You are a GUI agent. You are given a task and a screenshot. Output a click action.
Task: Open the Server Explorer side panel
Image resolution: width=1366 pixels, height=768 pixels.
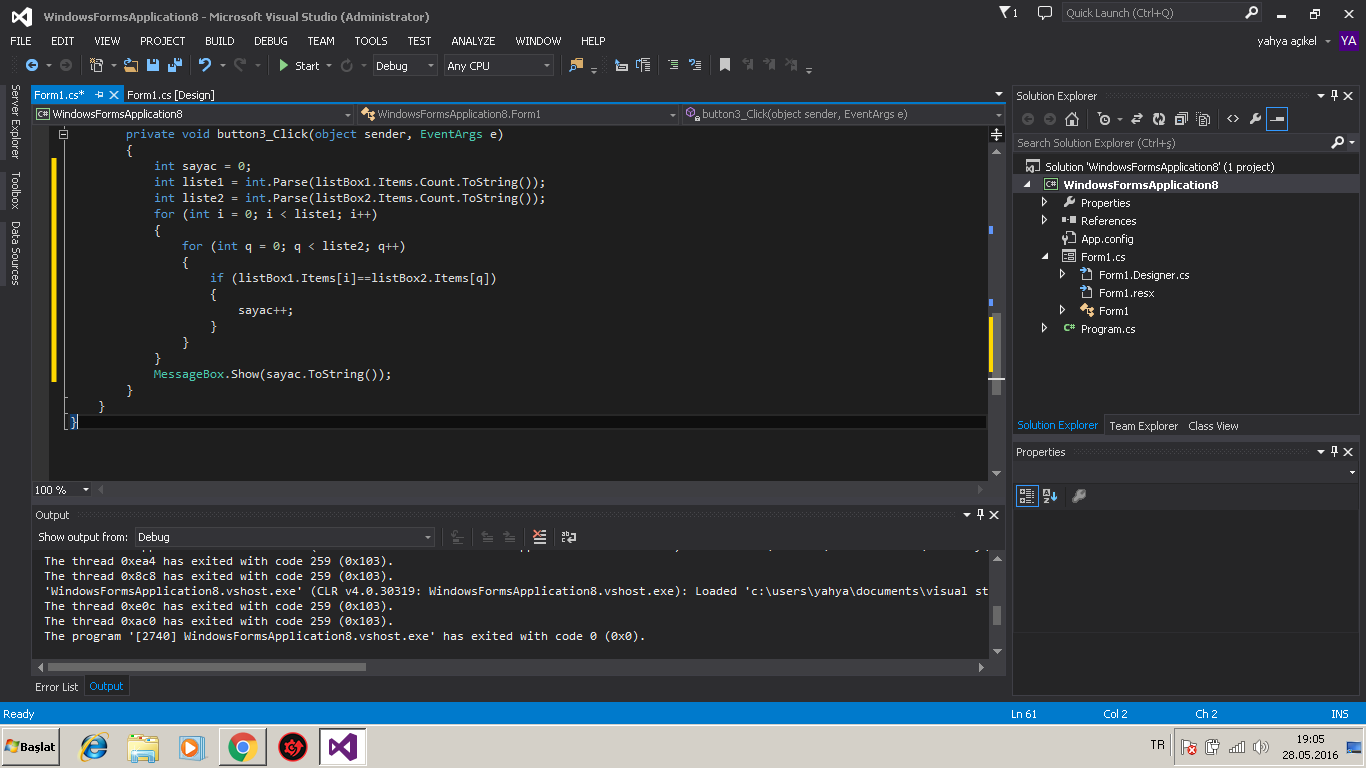(x=15, y=121)
